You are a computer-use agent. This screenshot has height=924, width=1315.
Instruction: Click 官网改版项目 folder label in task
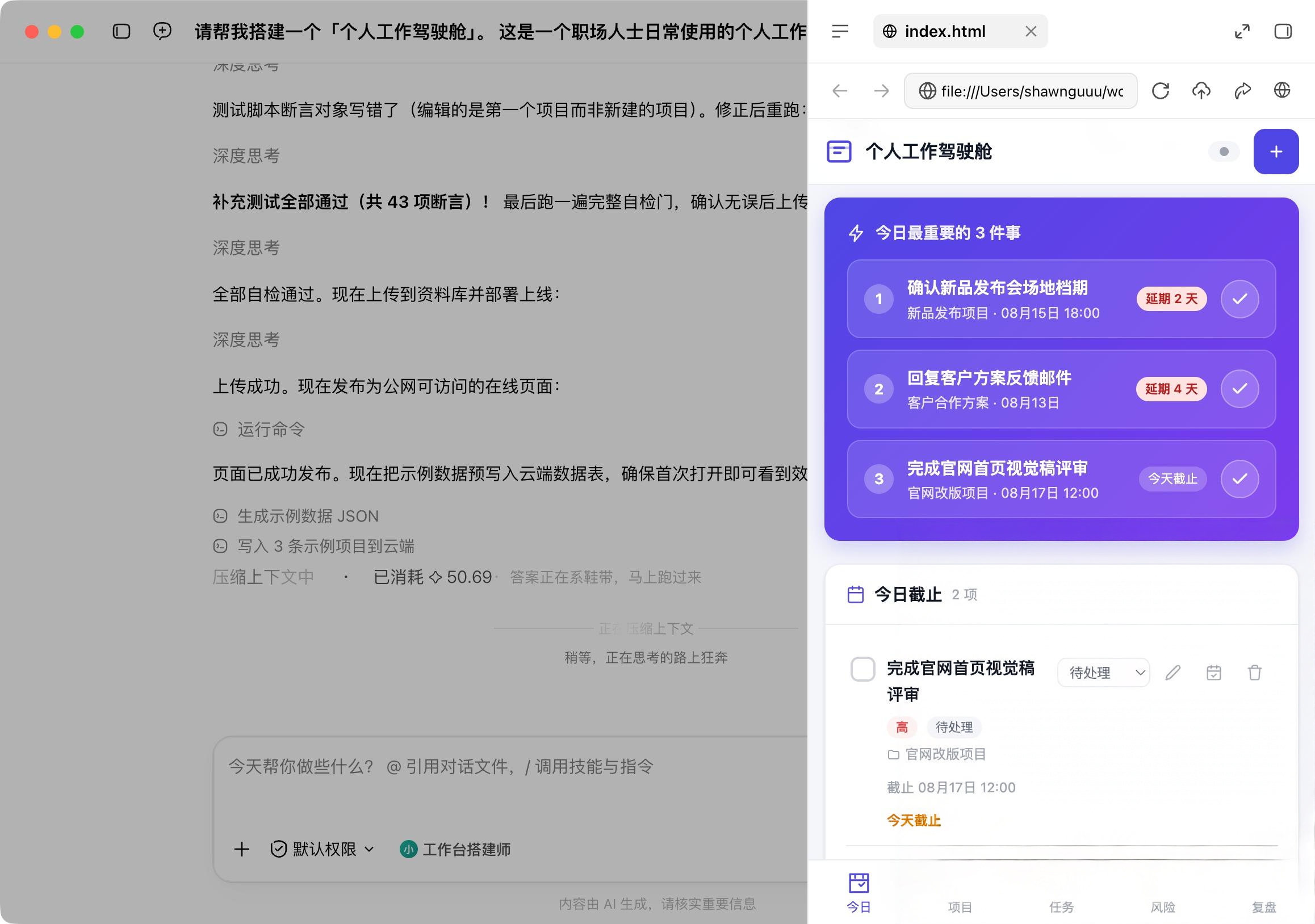tap(937, 754)
